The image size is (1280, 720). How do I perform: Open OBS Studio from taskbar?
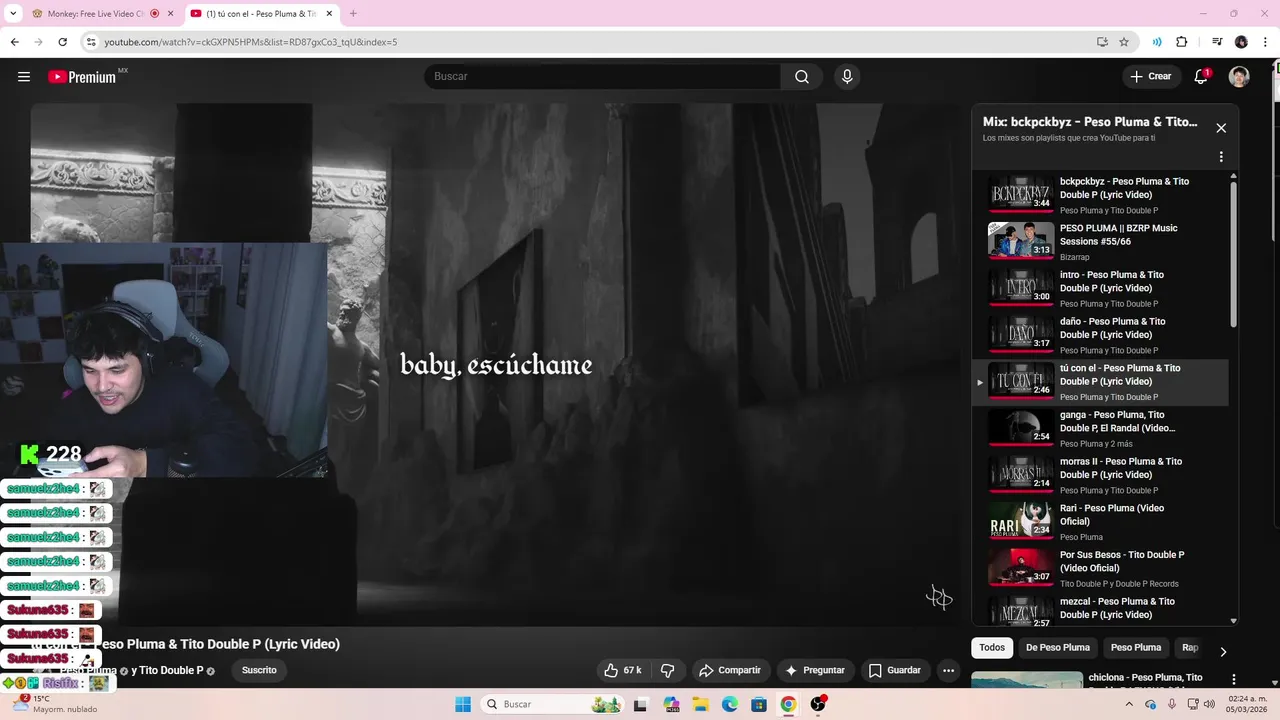click(x=818, y=704)
